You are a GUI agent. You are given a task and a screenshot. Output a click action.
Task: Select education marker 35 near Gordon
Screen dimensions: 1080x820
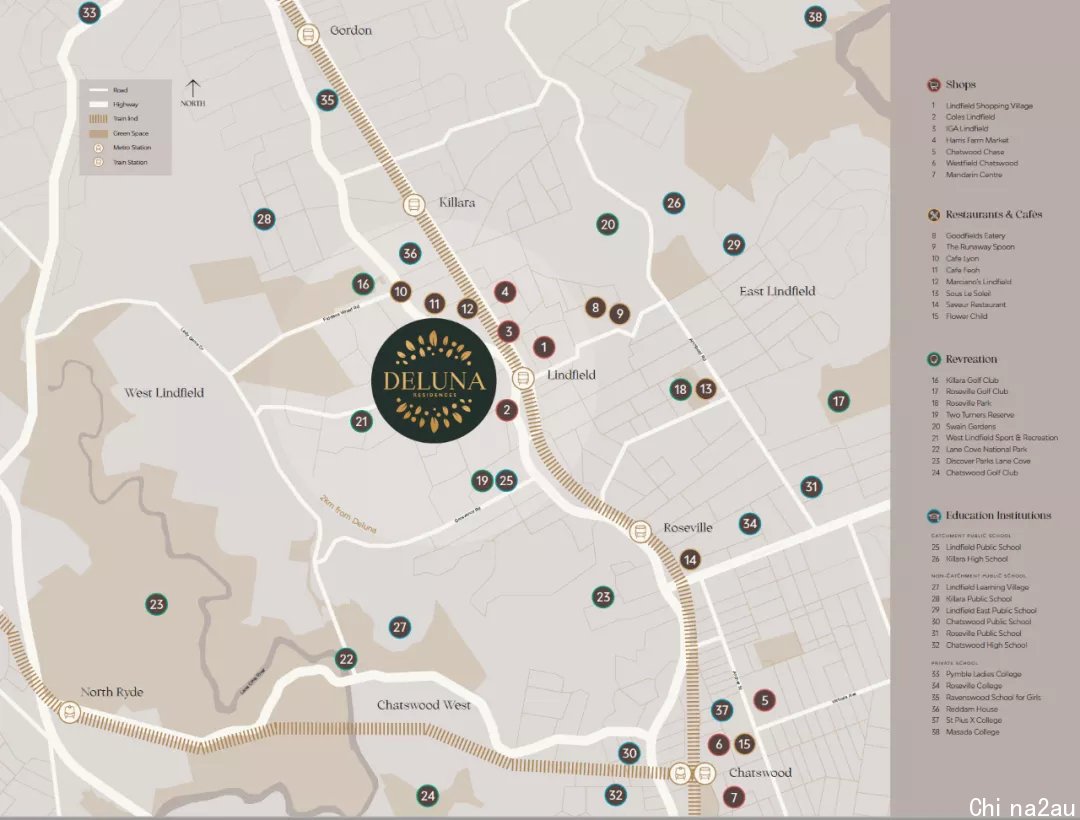click(327, 100)
